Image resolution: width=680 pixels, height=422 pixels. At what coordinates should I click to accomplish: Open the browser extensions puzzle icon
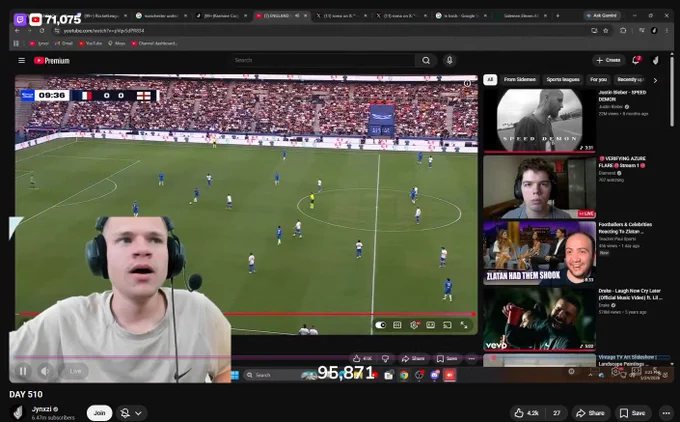(x=623, y=31)
